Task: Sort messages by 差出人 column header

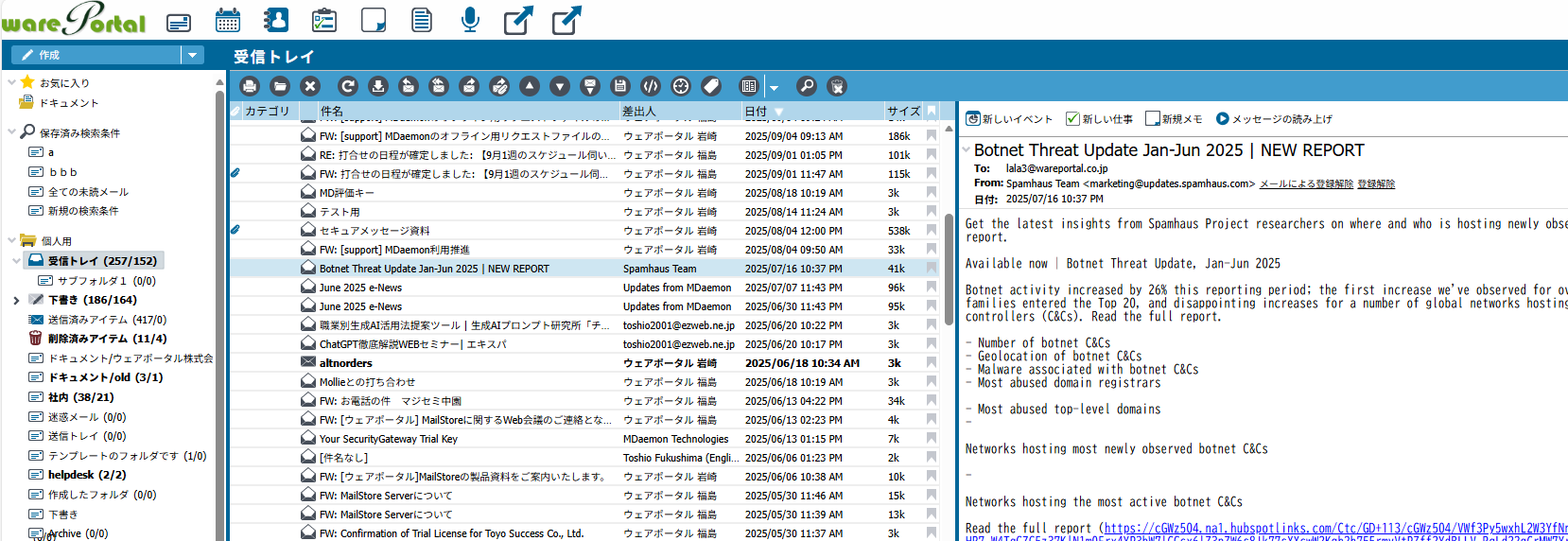Action: tap(639, 112)
